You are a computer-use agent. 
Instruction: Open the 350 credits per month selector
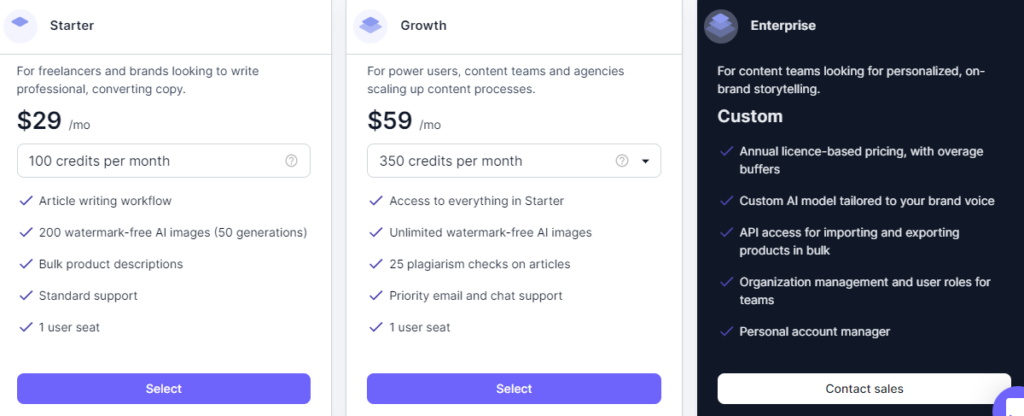coord(514,161)
